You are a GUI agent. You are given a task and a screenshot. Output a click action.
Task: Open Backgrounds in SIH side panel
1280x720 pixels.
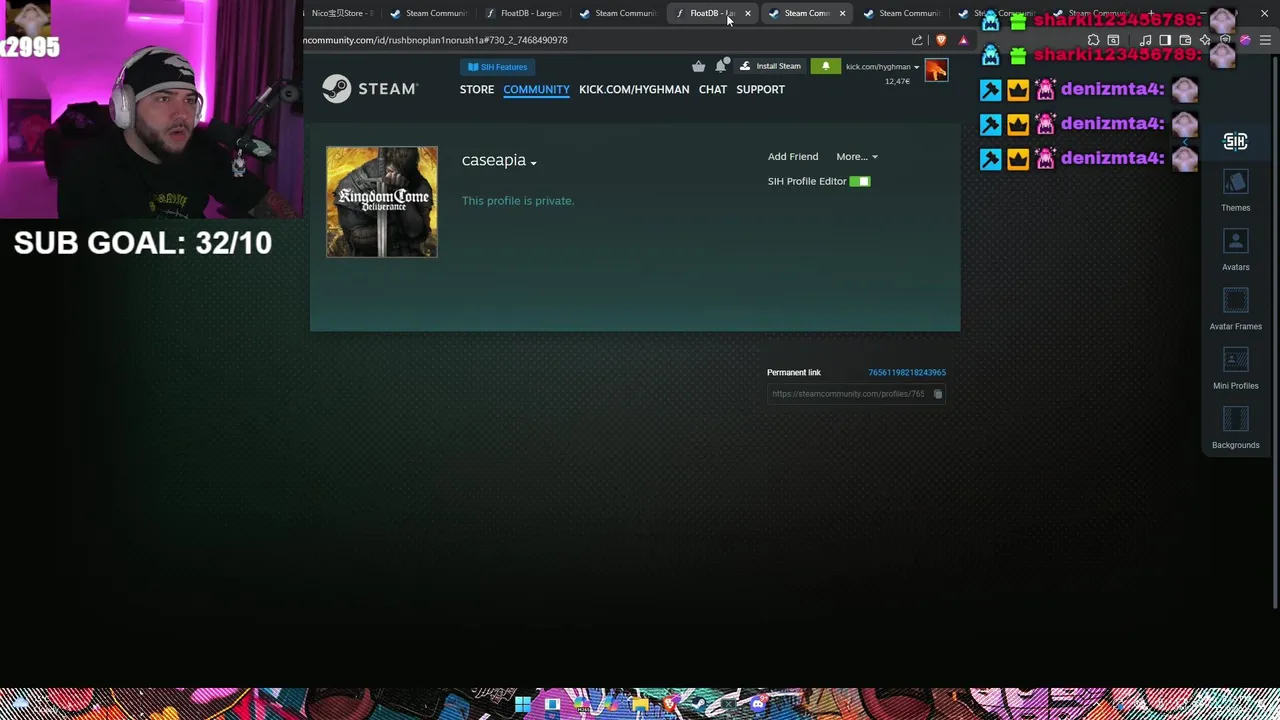click(1235, 428)
